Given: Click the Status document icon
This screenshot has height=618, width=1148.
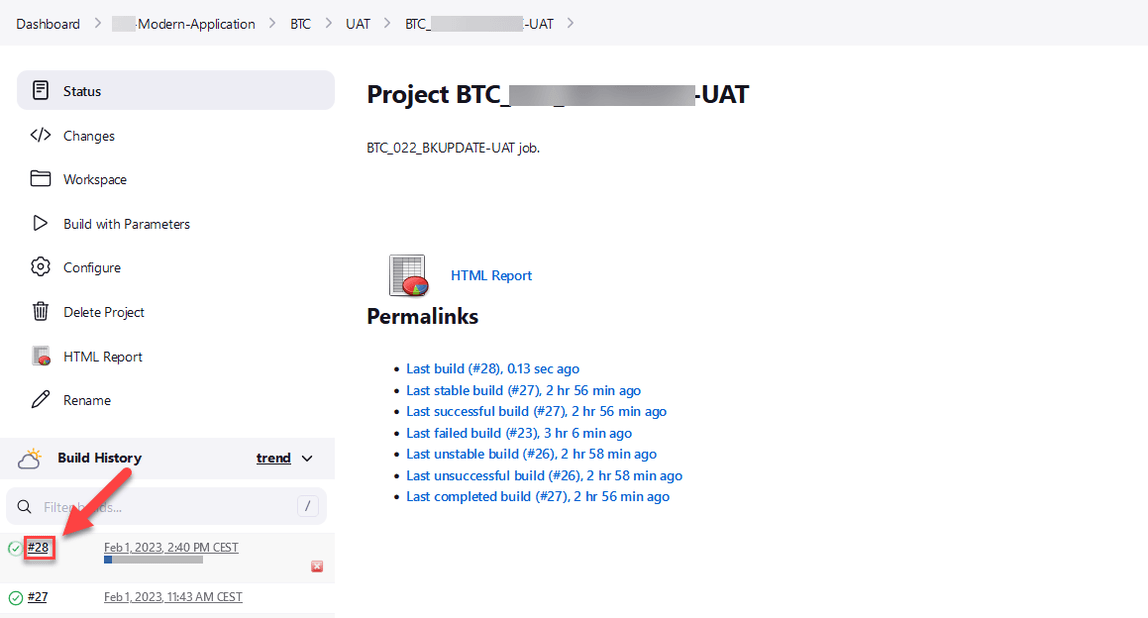Looking at the screenshot, I should coord(41,91).
